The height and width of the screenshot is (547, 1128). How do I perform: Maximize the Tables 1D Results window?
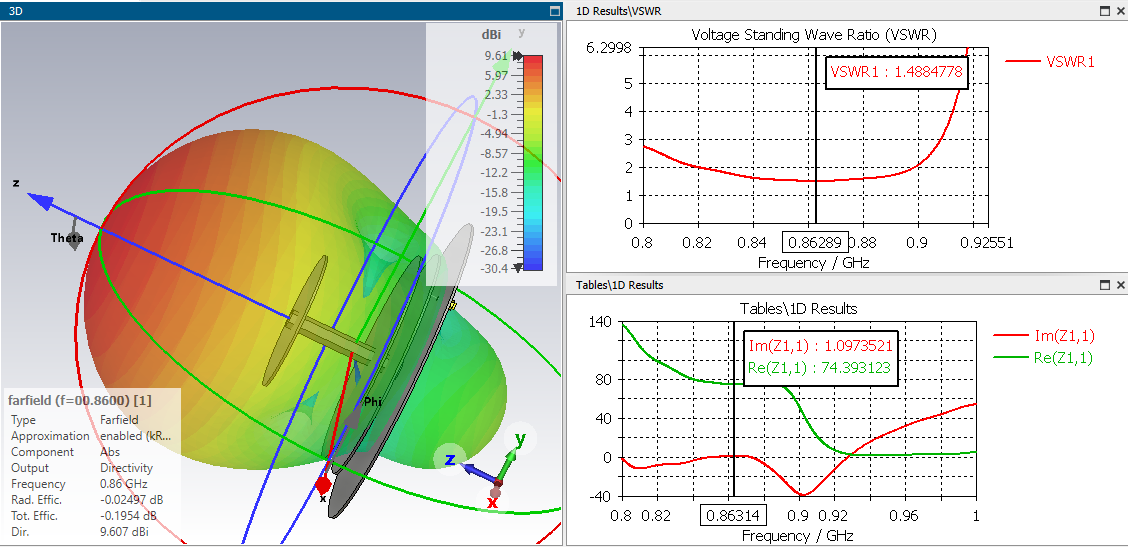(1106, 285)
